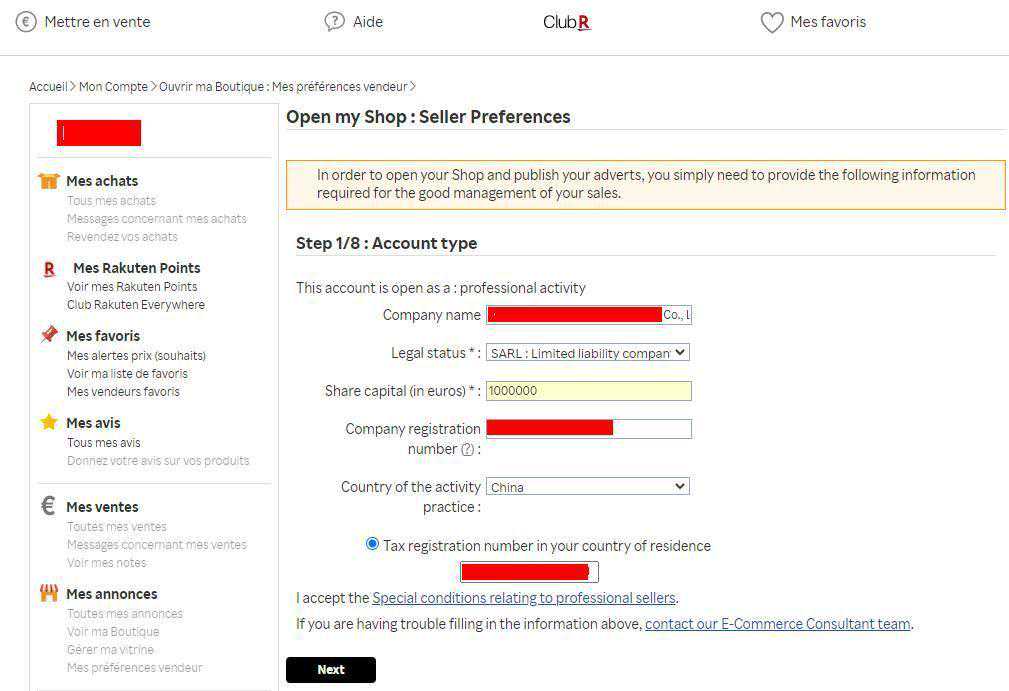Select the Tax registration number radio button

373,544
